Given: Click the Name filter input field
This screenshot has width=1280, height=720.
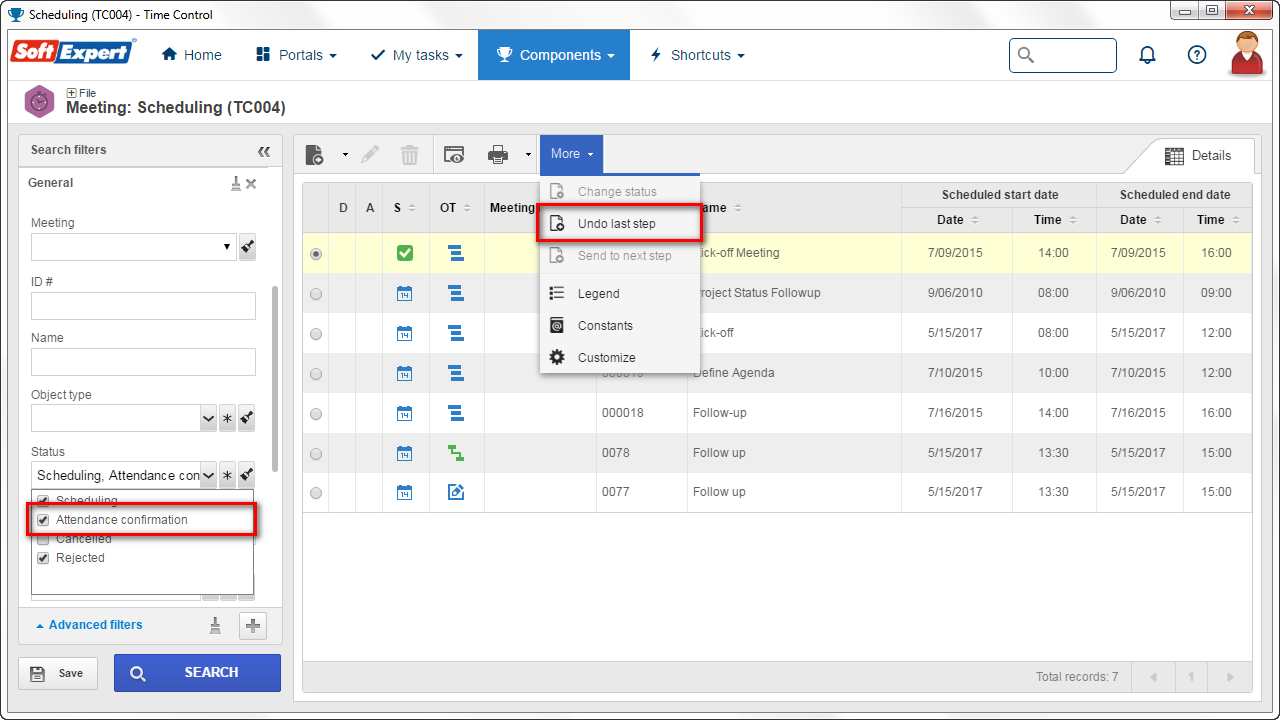Looking at the screenshot, I should click(x=143, y=362).
